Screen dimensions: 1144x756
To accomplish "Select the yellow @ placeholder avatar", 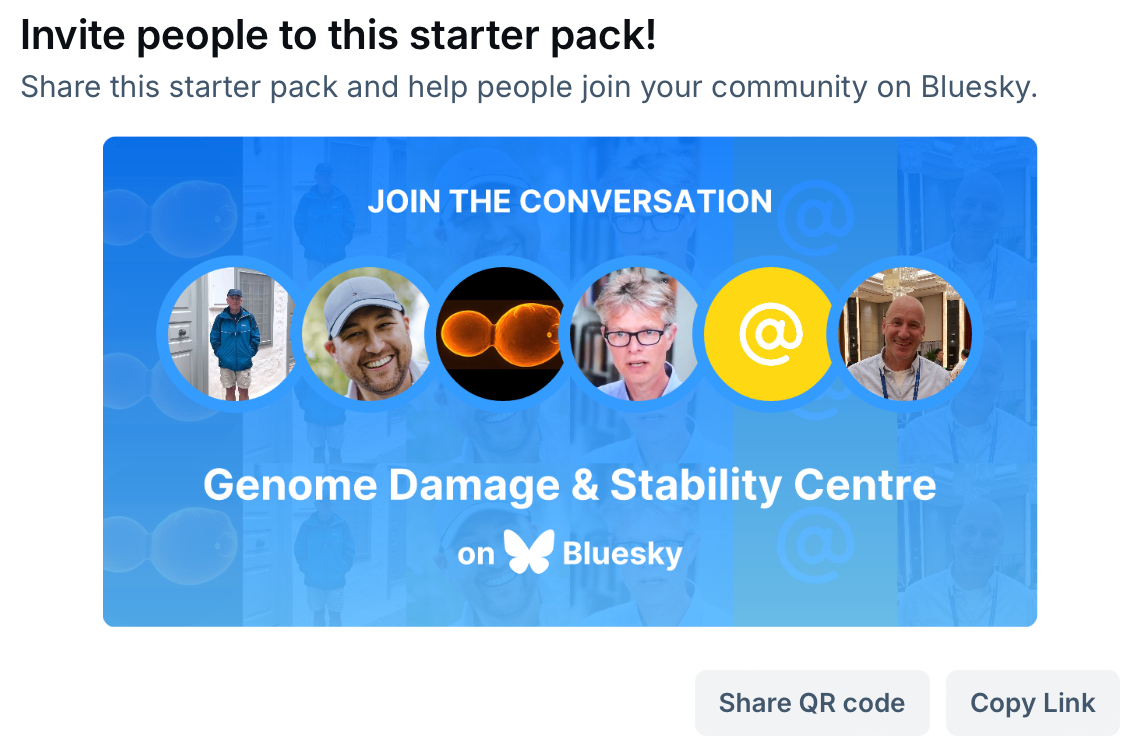I will coord(770,334).
